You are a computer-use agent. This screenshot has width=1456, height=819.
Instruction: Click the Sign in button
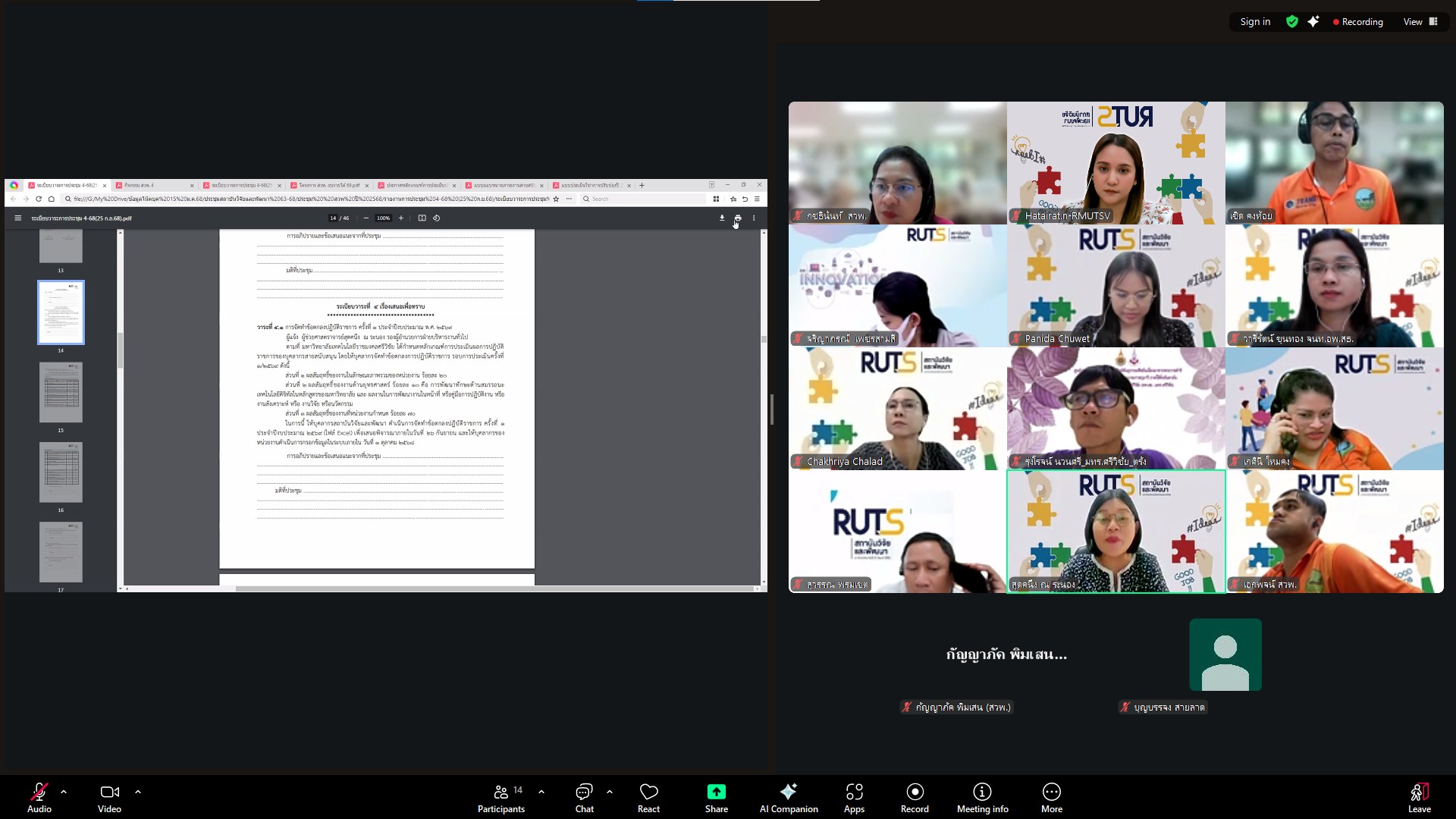click(x=1255, y=22)
